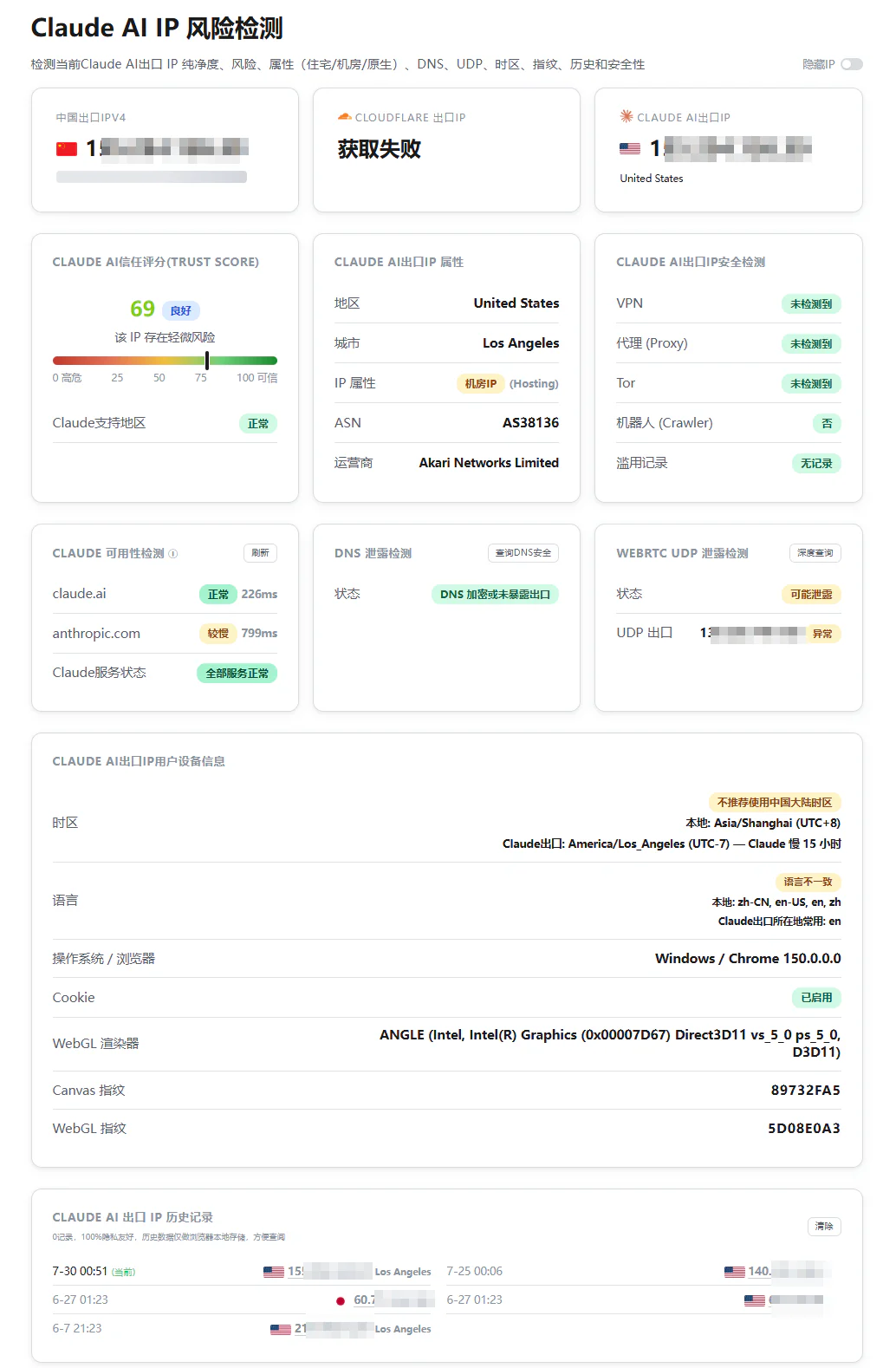Toggle the 隐藏IP switch
The width and height of the screenshot is (896, 1368).
(851, 64)
